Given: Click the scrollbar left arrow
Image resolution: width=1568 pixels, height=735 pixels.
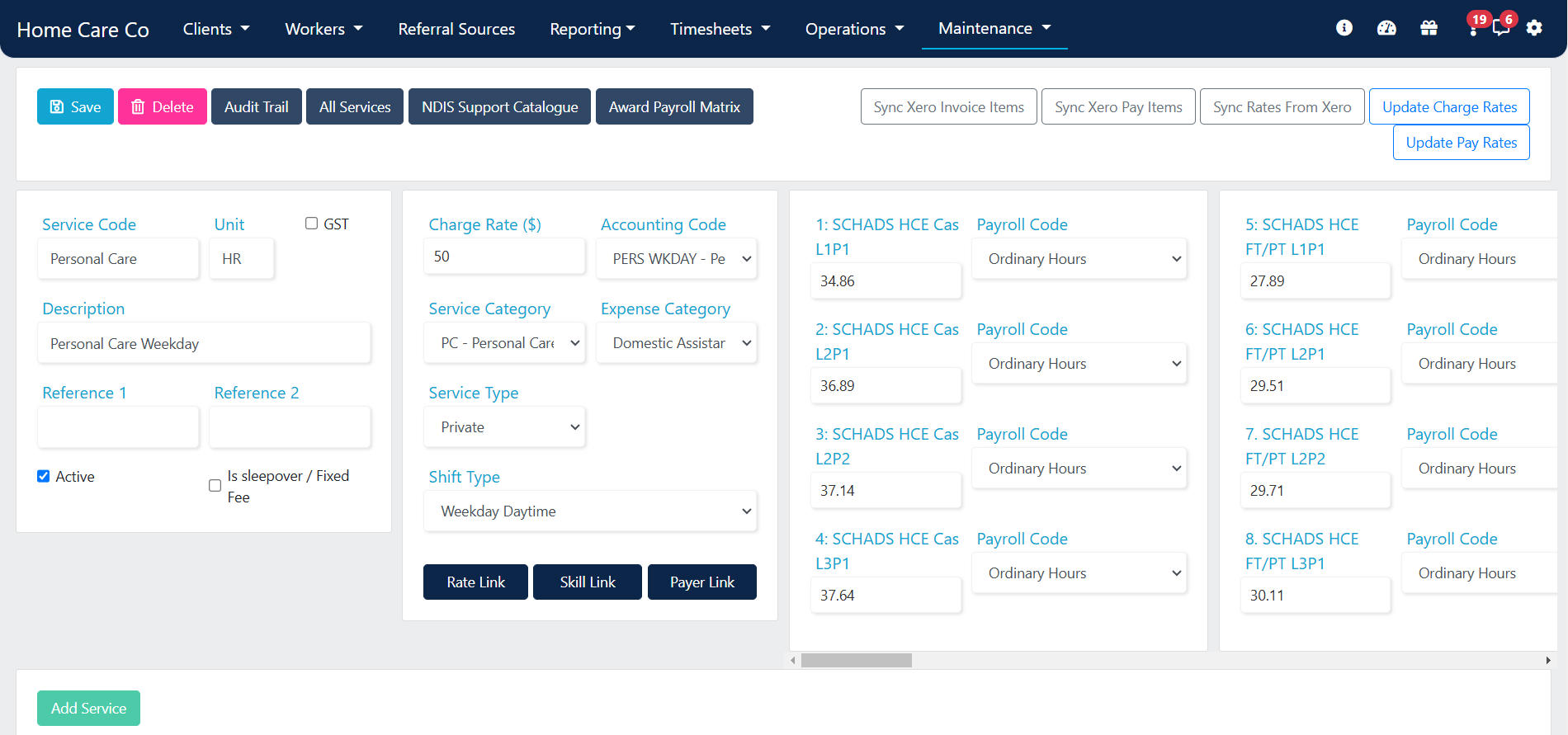Looking at the screenshot, I should tap(793, 660).
